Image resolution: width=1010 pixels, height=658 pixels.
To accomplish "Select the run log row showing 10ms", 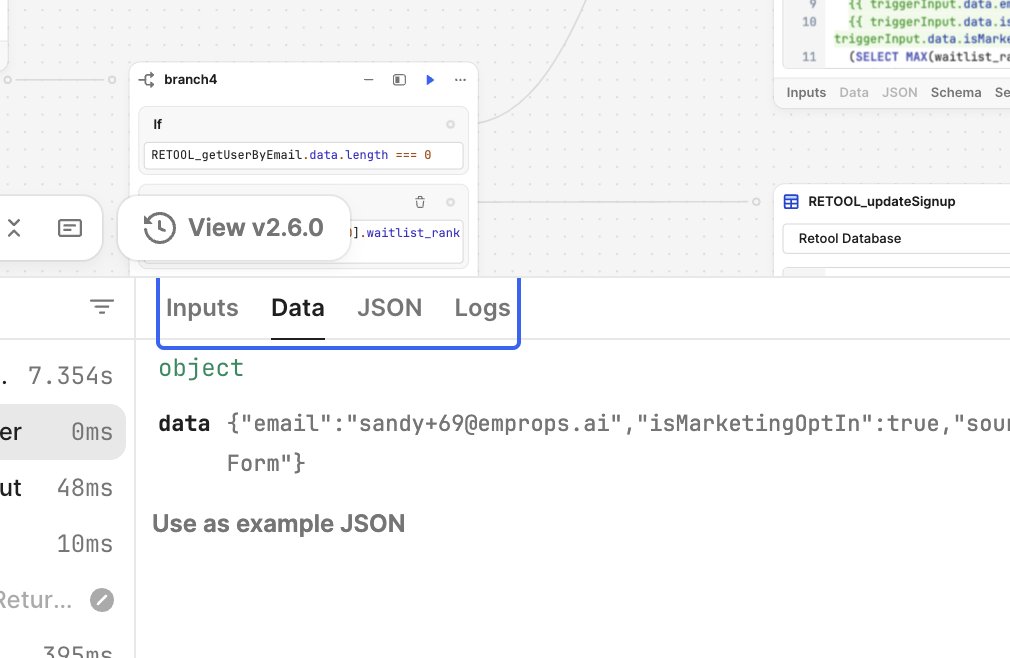I will tap(63, 544).
